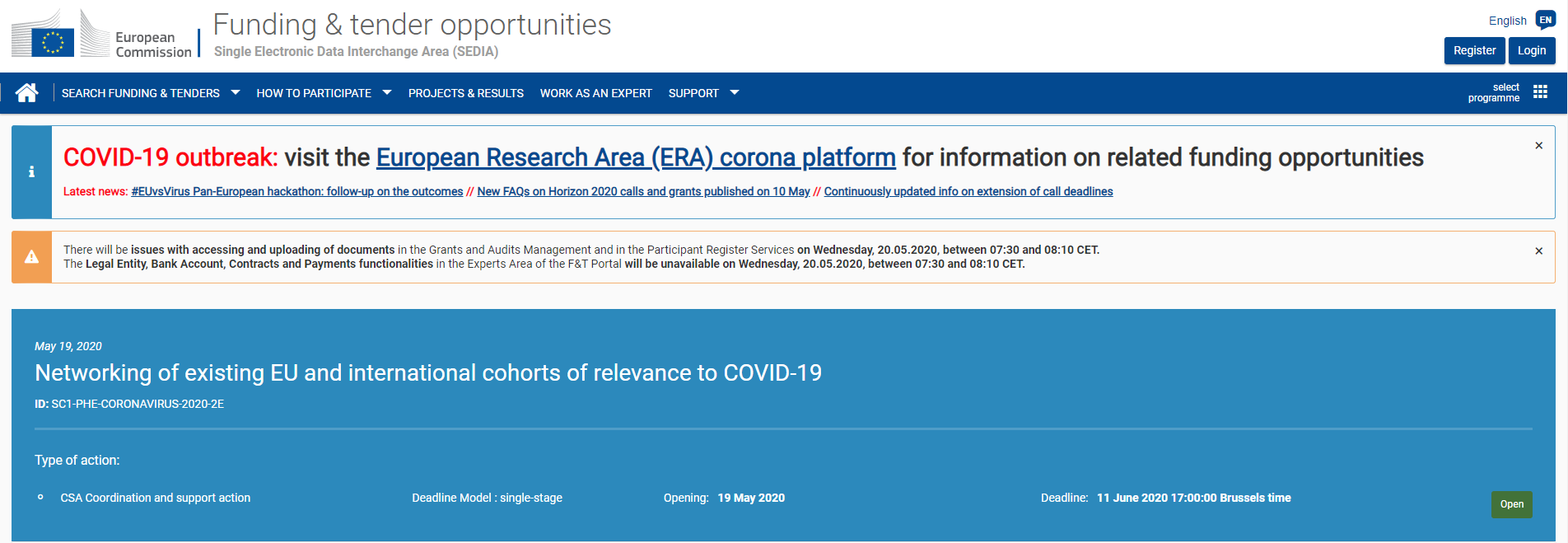Click the Networking of existing cohorts heading
This screenshot has width=1568, height=543.
[428, 373]
